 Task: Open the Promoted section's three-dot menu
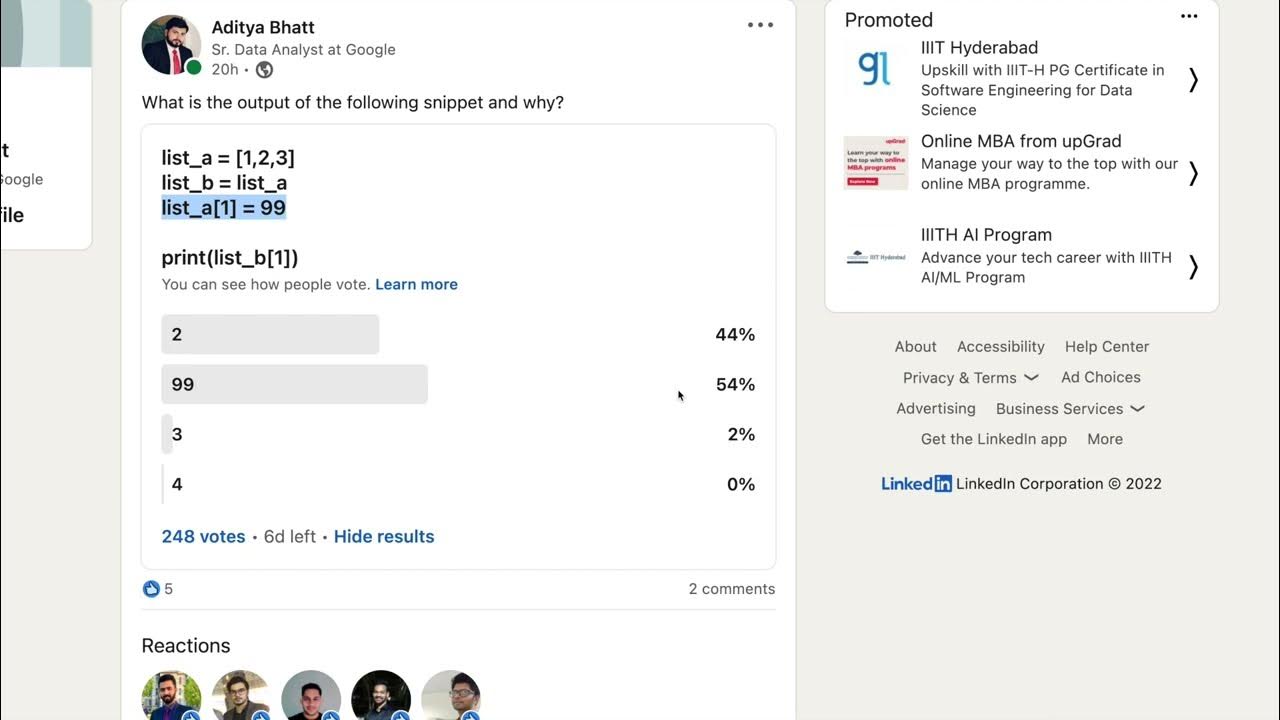click(x=1188, y=17)
